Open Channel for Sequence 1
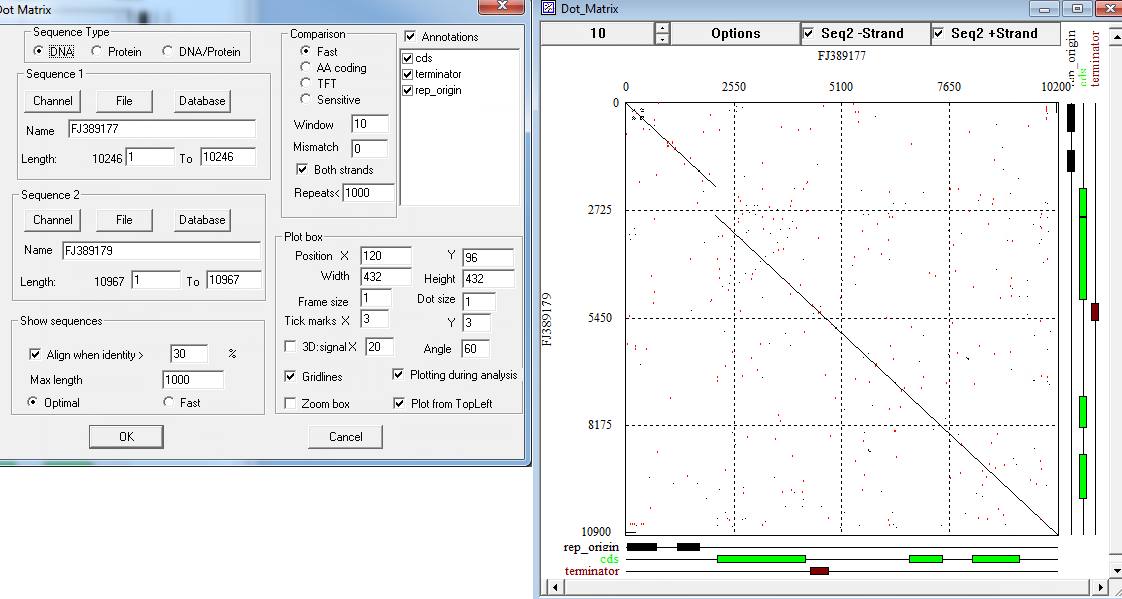This screenshot has height=599, width=1122. pyautogui.click(x=53, y=101)
